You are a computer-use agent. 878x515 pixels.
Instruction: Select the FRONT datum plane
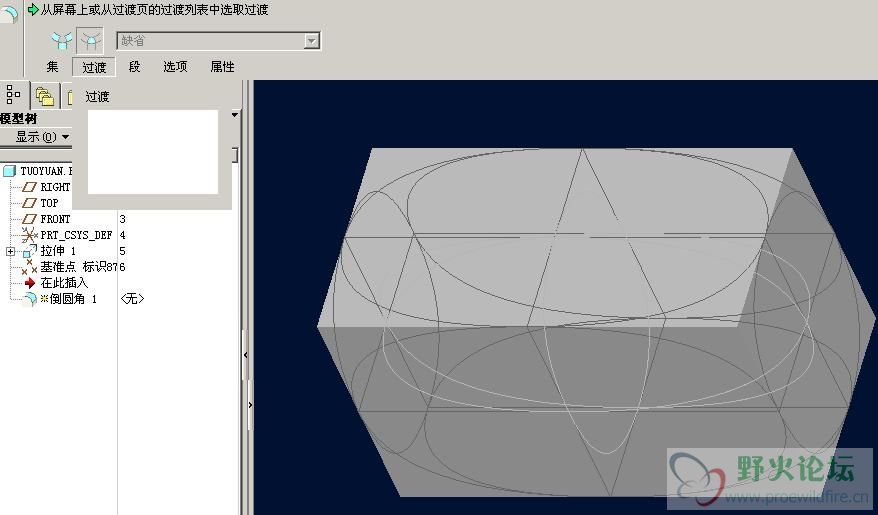[x=55, y=219]
